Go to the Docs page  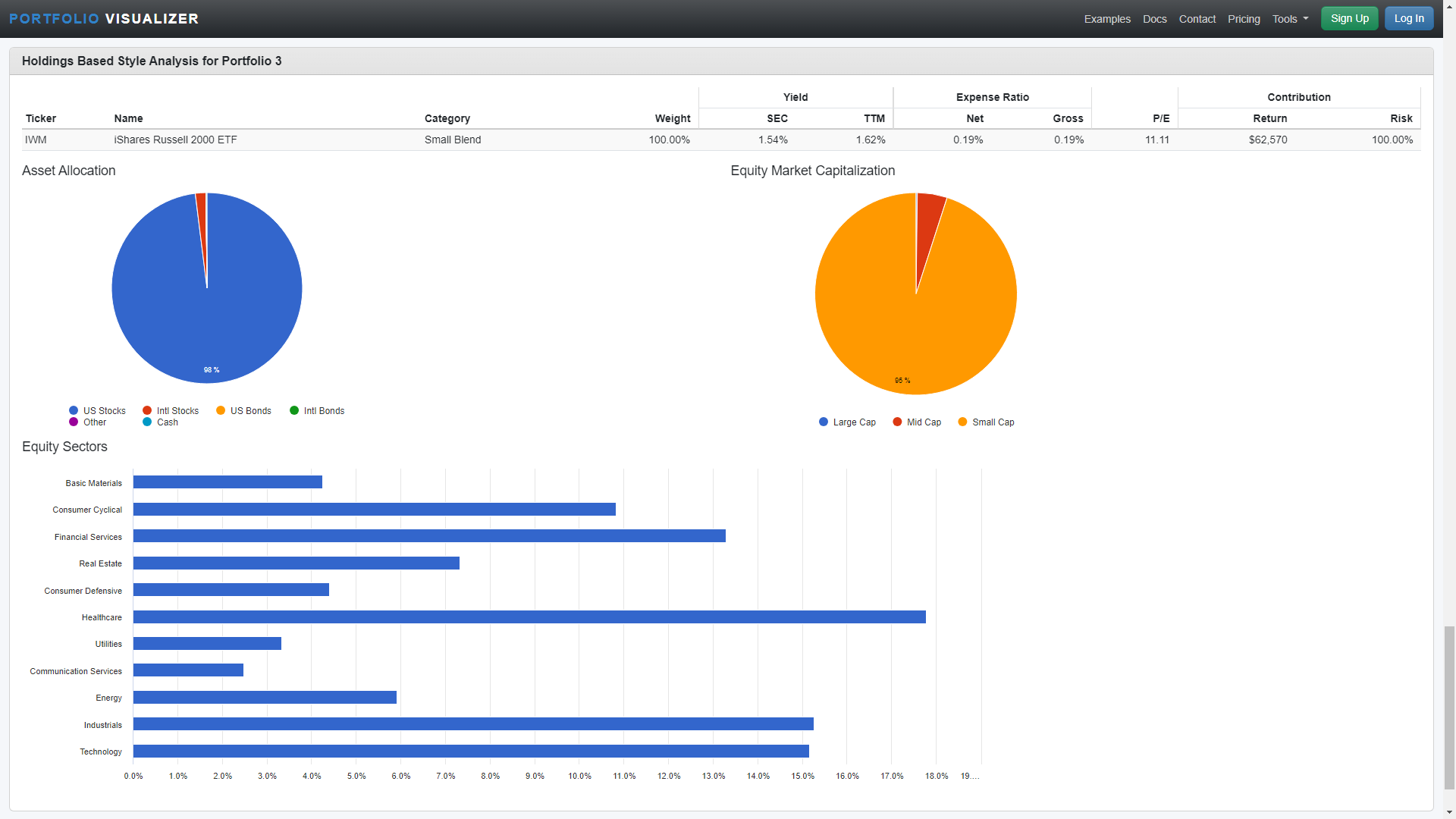(x=1154, y=19)
